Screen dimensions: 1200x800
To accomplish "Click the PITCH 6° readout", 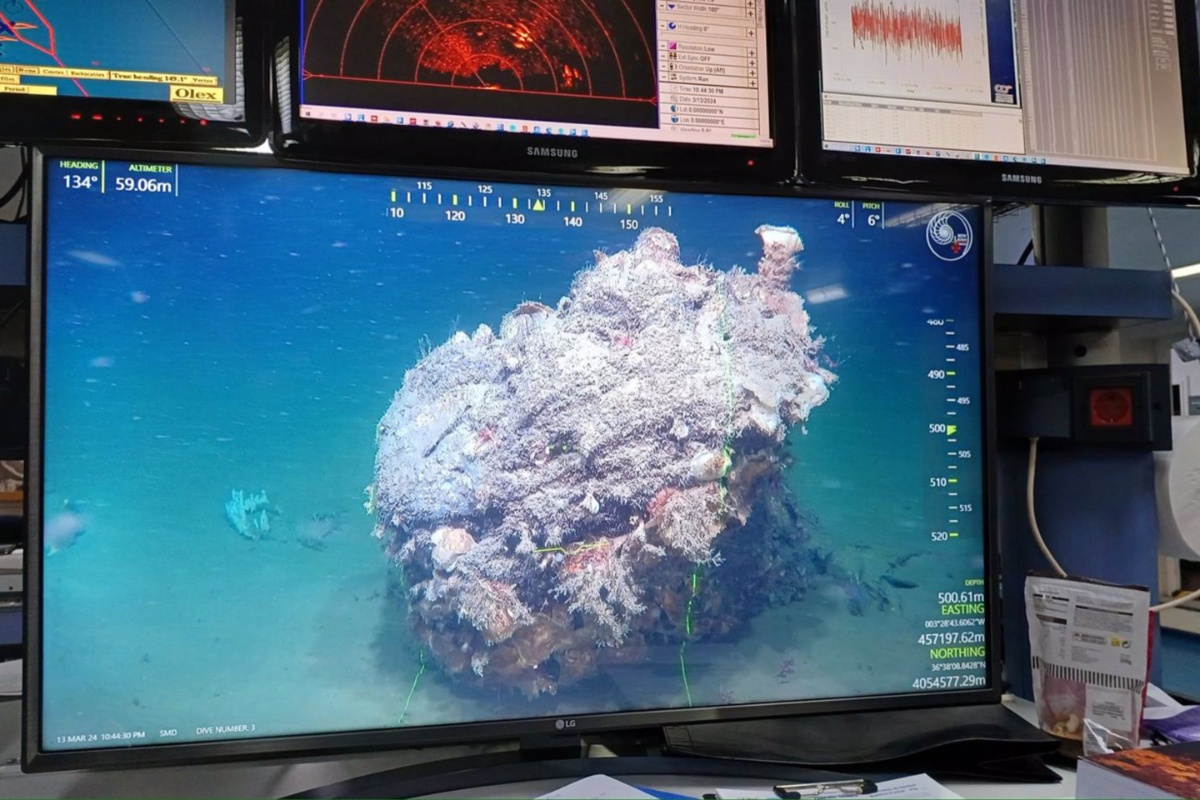I will [x=872, y=214].
